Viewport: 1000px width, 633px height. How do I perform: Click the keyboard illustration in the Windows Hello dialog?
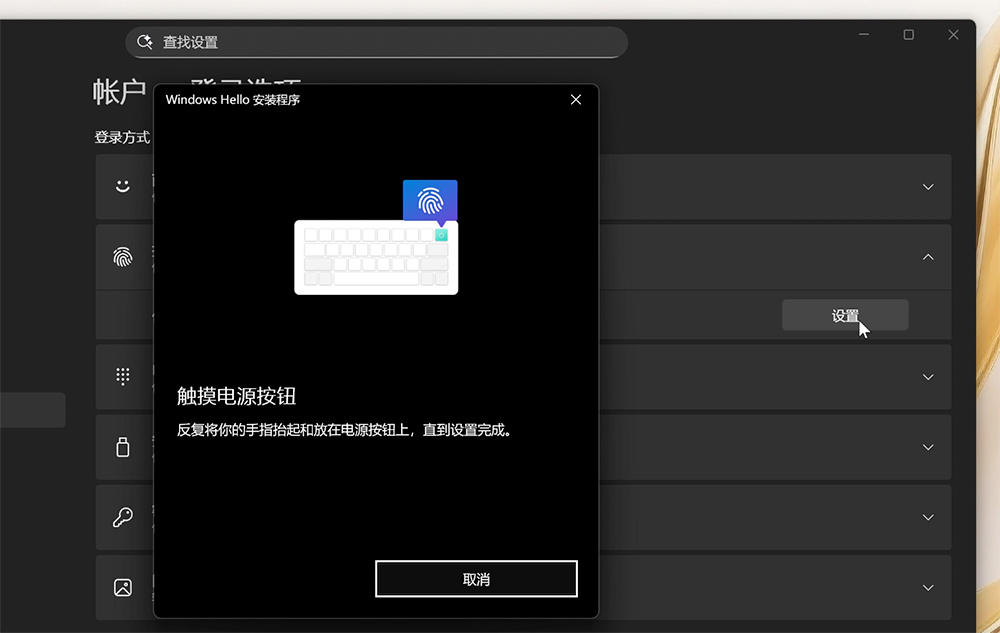point(376,258)
